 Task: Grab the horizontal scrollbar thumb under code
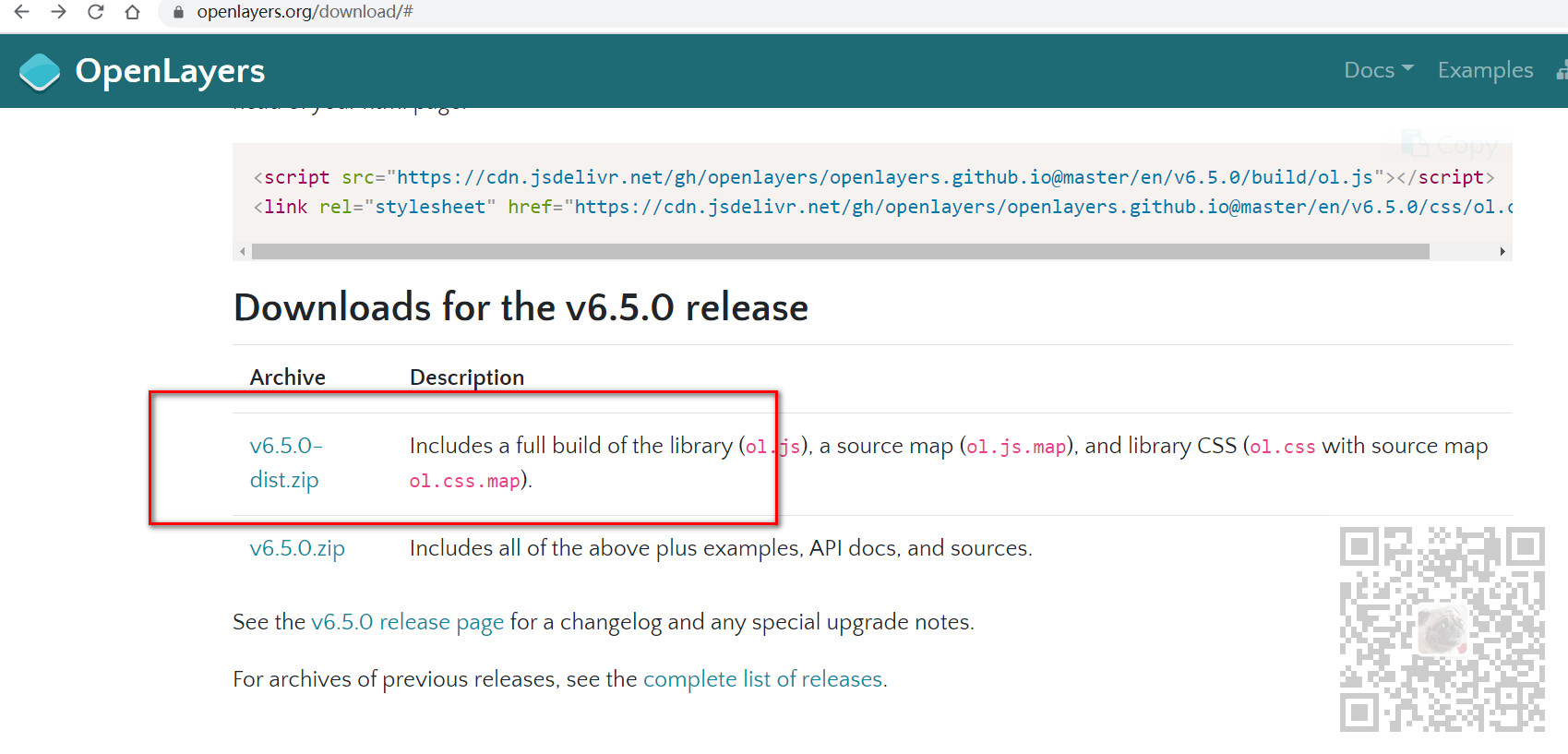841,251
